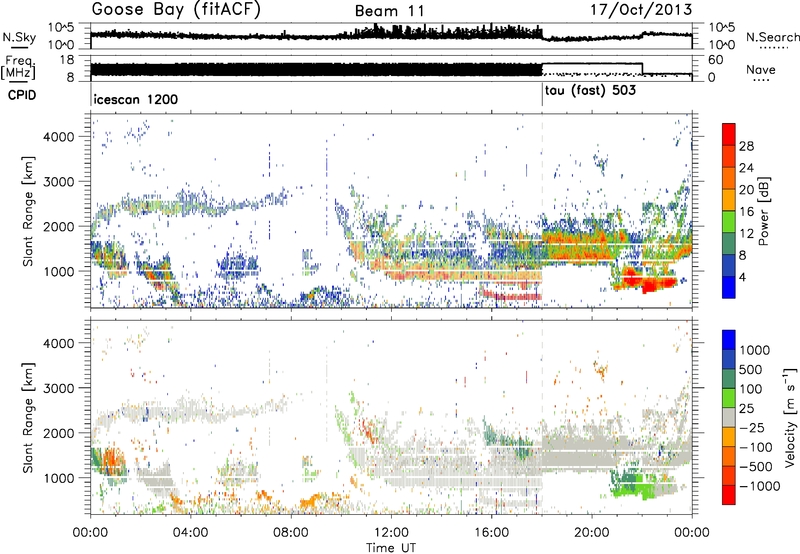
Task: Click the '60' Nave axis tick
Action: point(716,60)
